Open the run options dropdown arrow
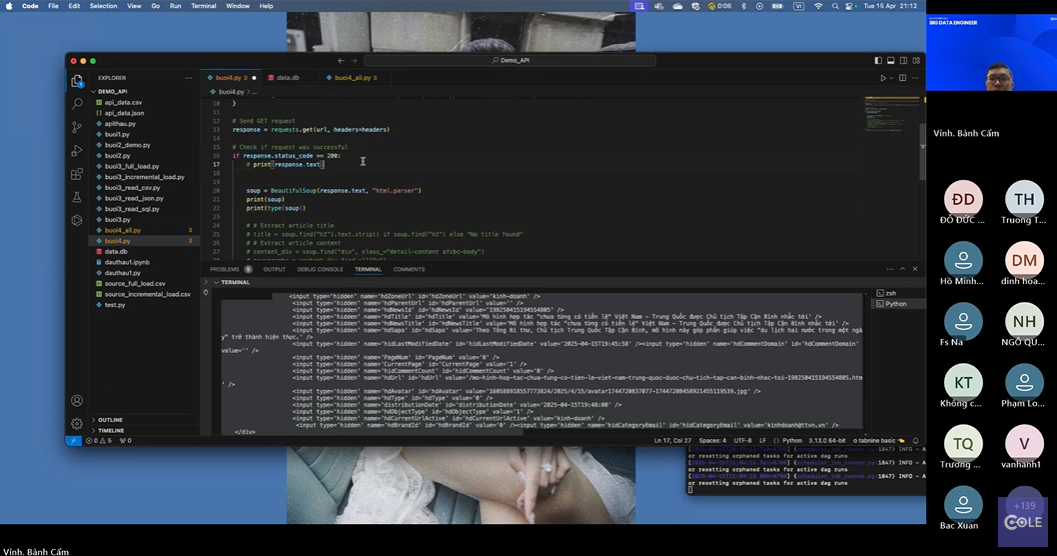Image resolution: width=1057 pixels, height=556 pixels. 891,78
